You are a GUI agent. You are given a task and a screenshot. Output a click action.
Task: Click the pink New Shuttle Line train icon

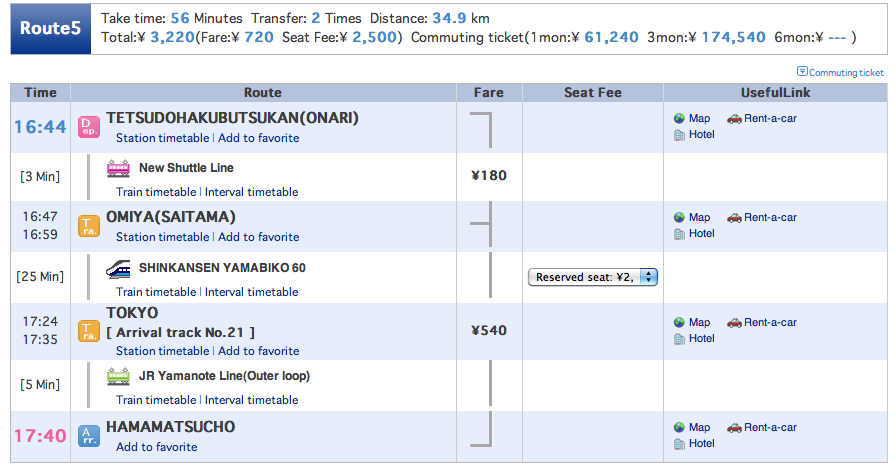pyautogui.click(x=118, y=168)
